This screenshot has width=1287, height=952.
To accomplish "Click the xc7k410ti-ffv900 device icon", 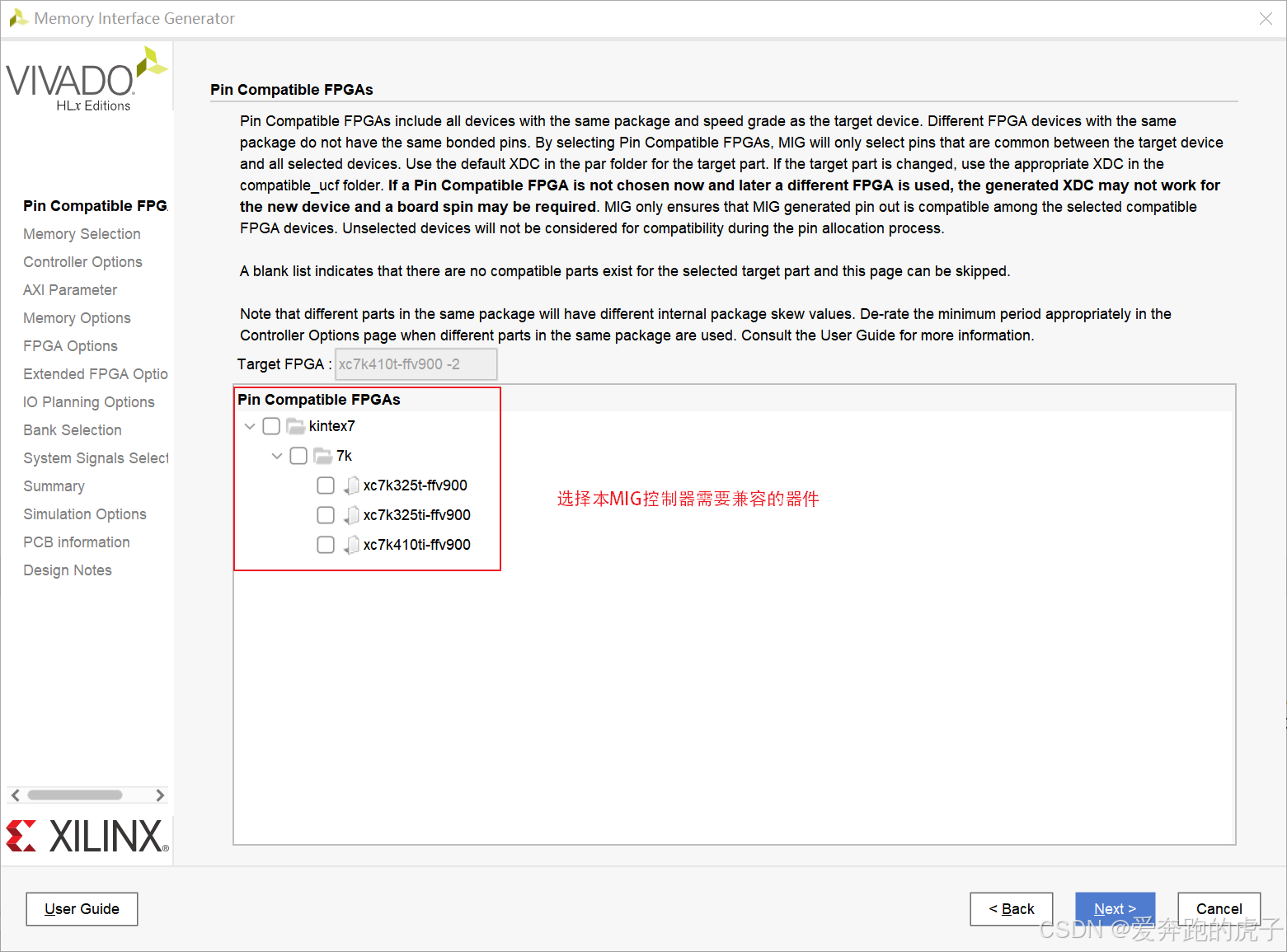I will pos(351,545).
